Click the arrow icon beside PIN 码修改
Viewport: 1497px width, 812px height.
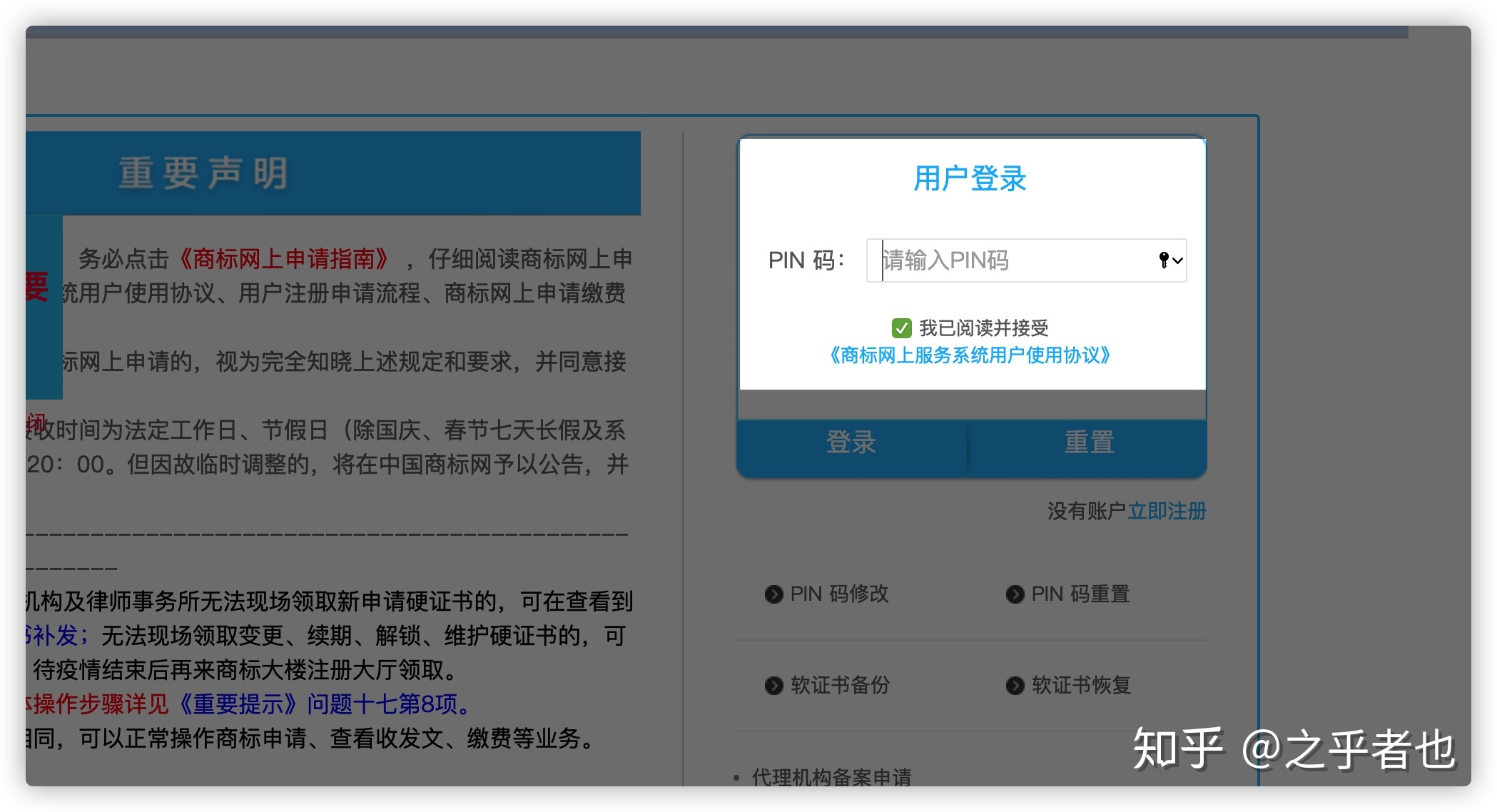point(773,594)
